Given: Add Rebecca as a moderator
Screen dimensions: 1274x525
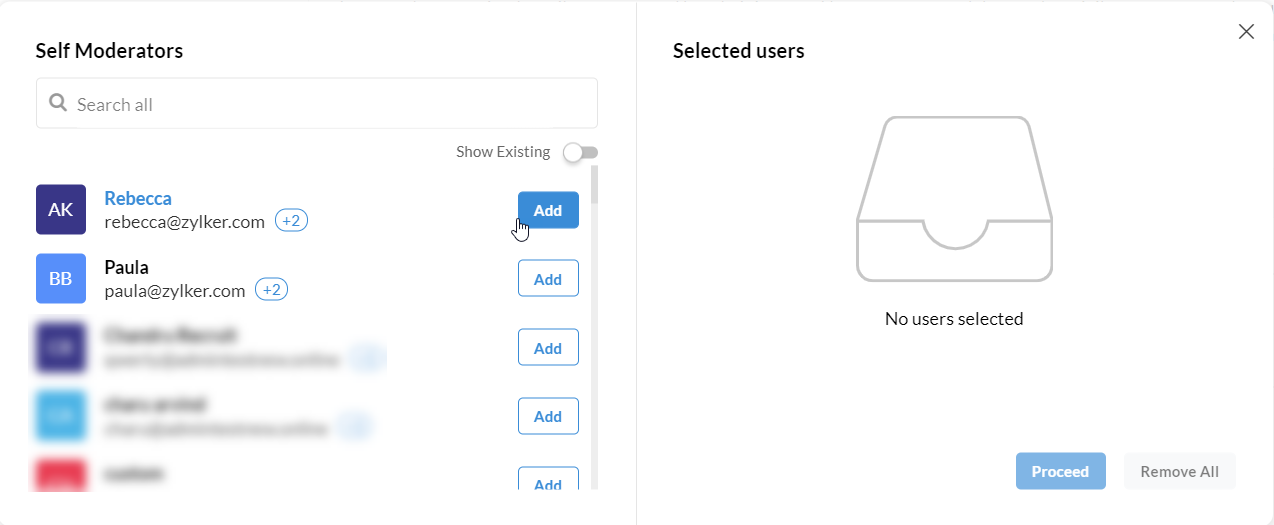Looking at the screenshot, I should click(548, 210).
